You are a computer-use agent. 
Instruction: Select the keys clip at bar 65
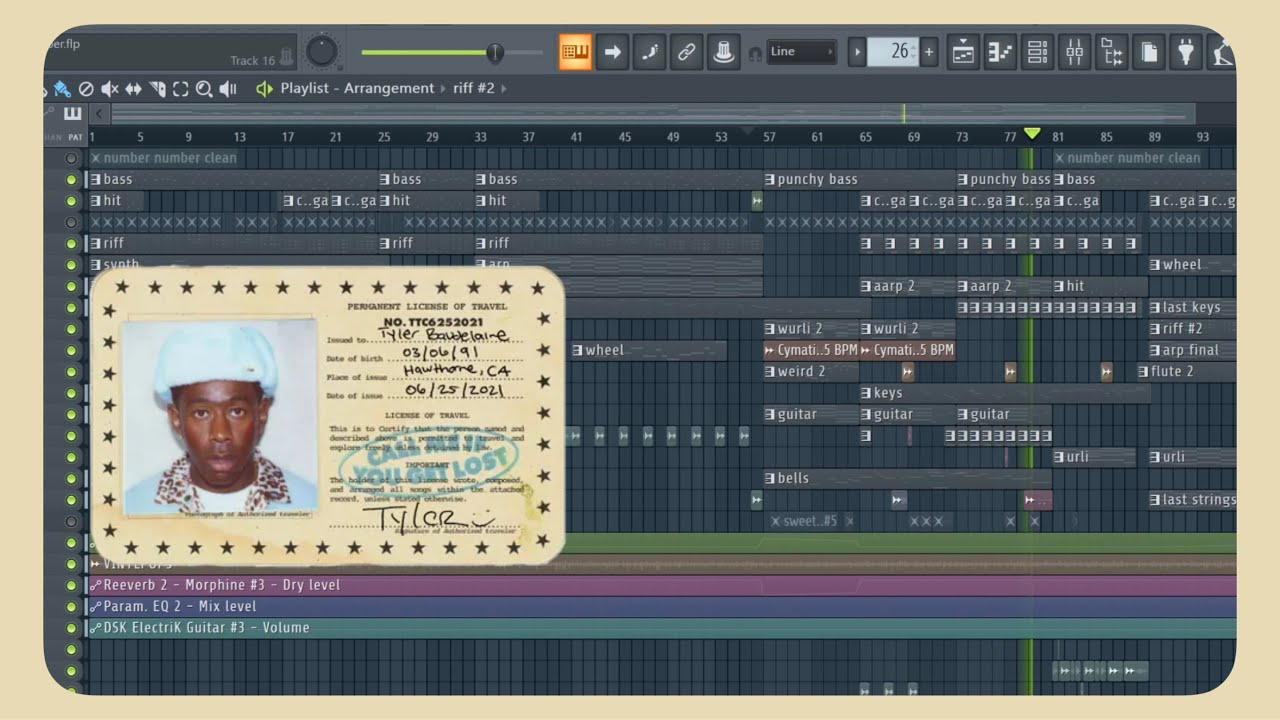click(x=1005, y=393)
